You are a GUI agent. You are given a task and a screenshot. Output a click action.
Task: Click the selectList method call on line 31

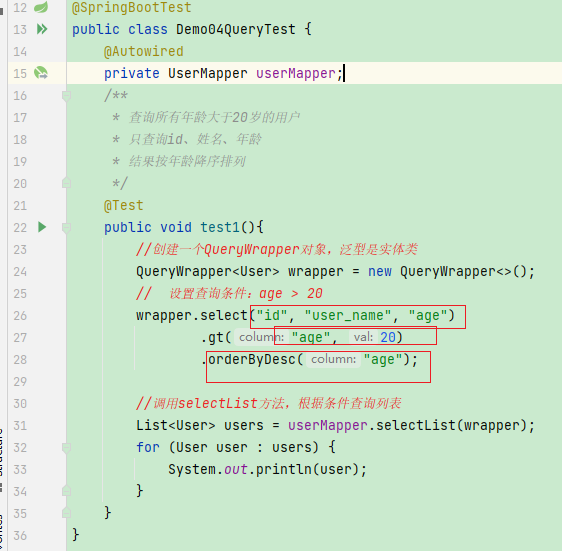[415, 426]
